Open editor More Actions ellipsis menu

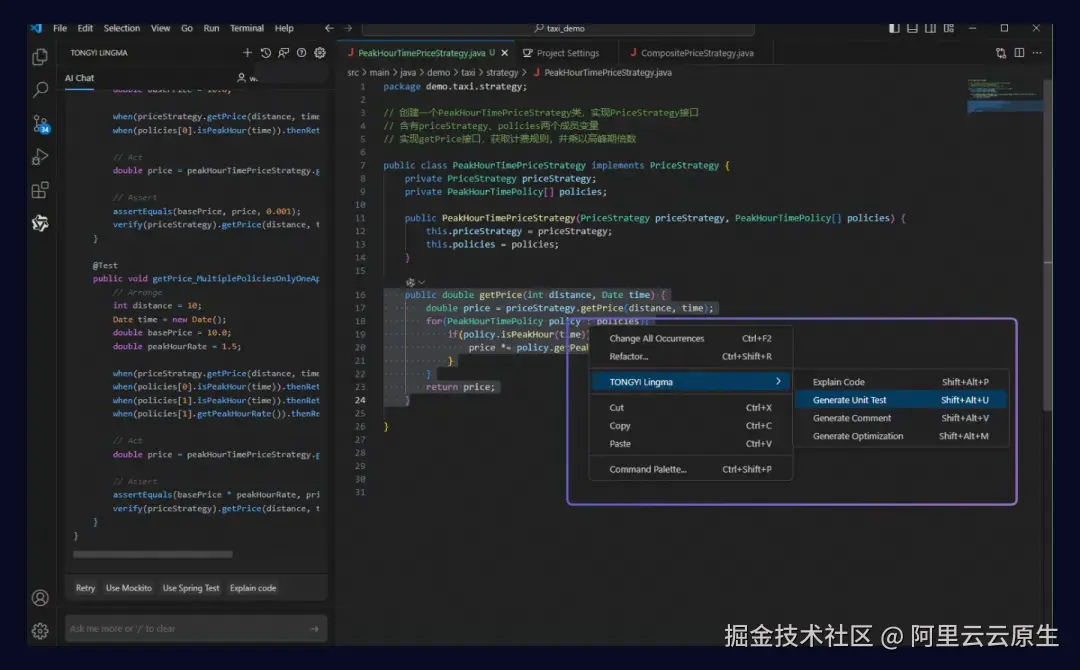[x=1037, y=53]
